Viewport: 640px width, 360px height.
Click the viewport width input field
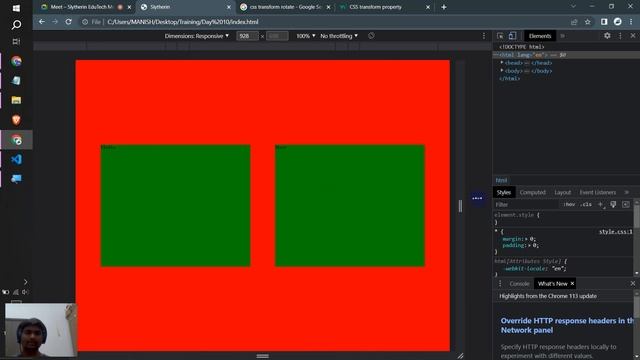tap(247, 36)
